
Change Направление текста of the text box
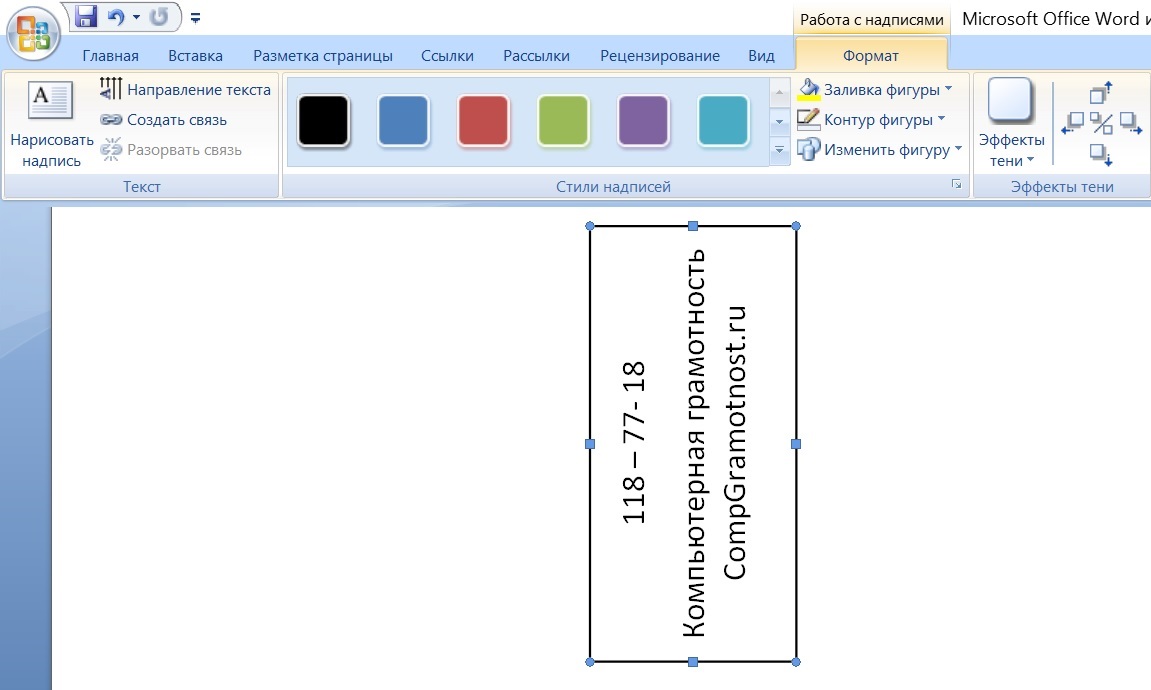[x=185, y=90]
